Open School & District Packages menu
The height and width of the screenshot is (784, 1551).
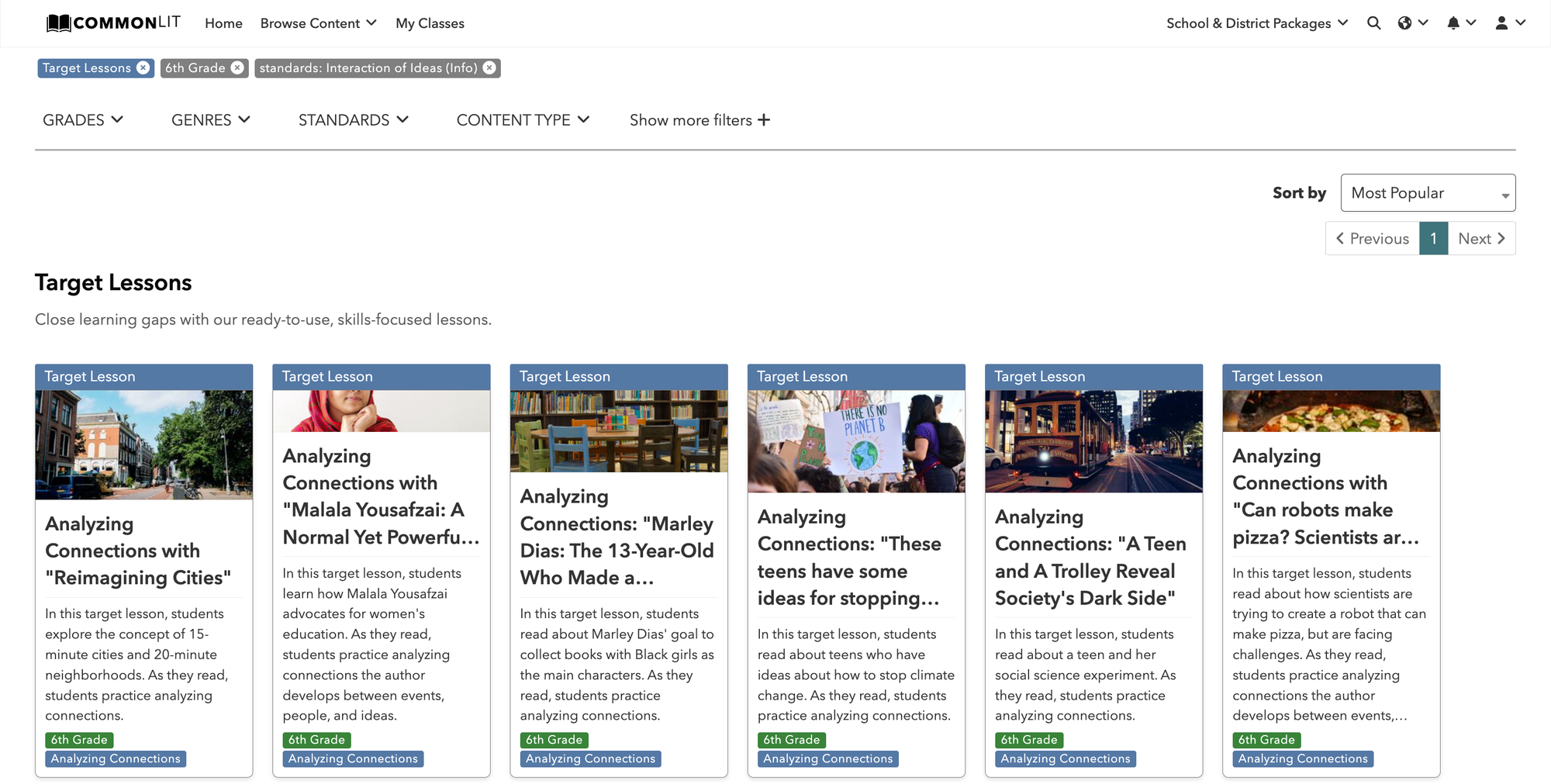pyautogui.click(x=1257, y=23)
